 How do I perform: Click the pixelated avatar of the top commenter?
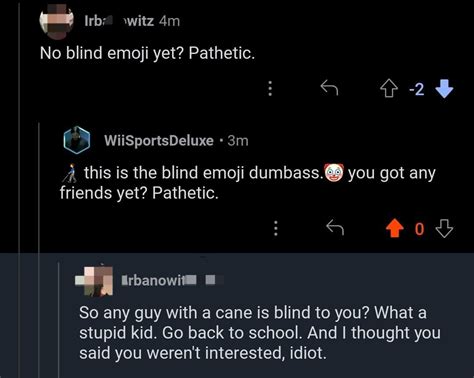56,21
